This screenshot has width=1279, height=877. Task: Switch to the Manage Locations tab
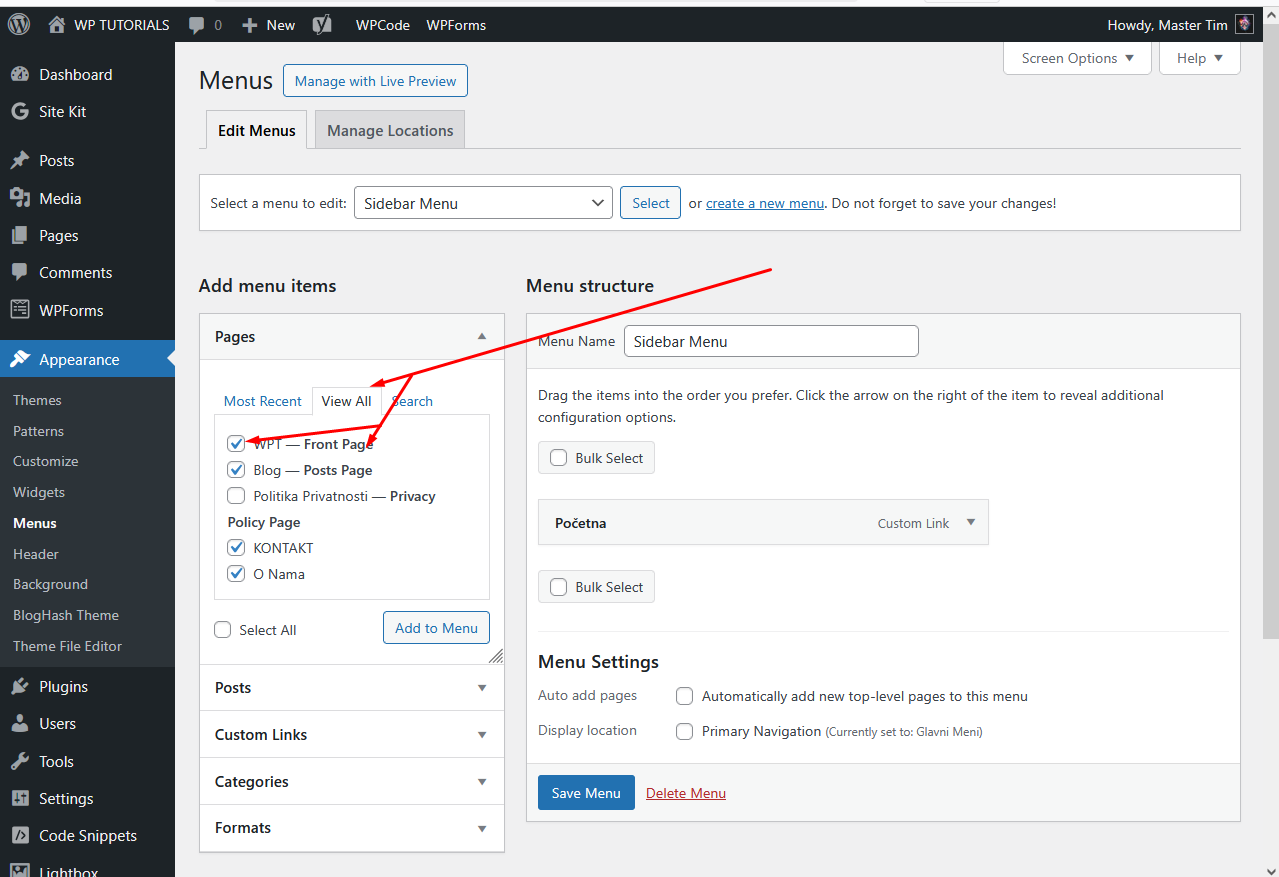click(x=390, y=131)
